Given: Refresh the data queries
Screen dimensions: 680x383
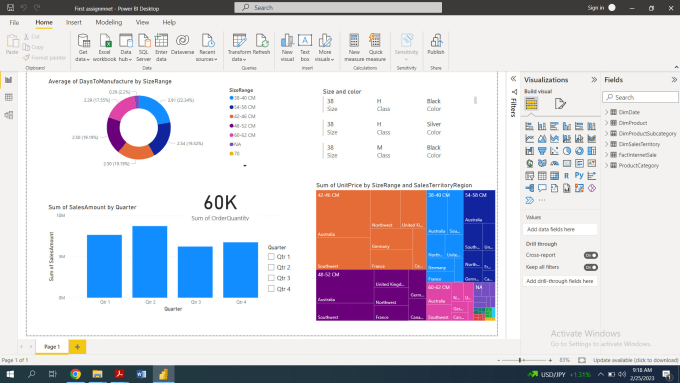Looking at the screenshot, I should coord(262,44).
